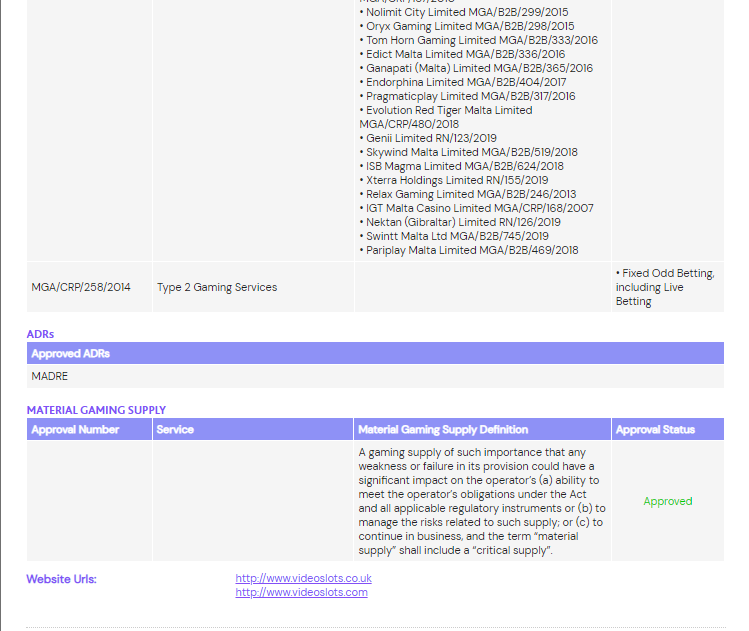Click the Approval Number column header

89,429
